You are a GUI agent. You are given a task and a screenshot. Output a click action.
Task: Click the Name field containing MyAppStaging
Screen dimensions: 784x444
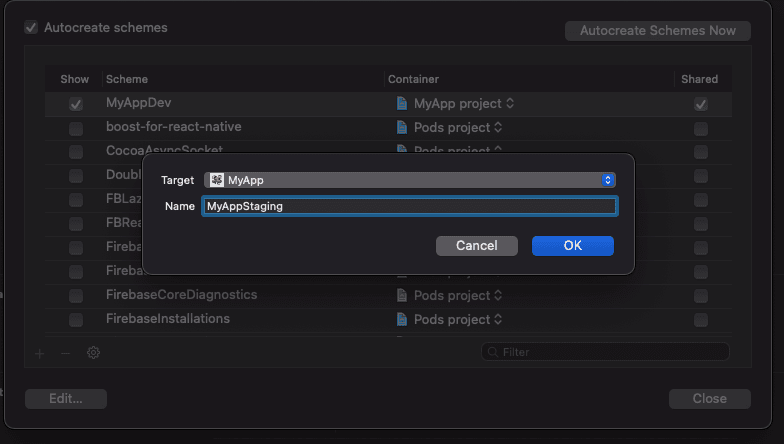pos(409,206)
